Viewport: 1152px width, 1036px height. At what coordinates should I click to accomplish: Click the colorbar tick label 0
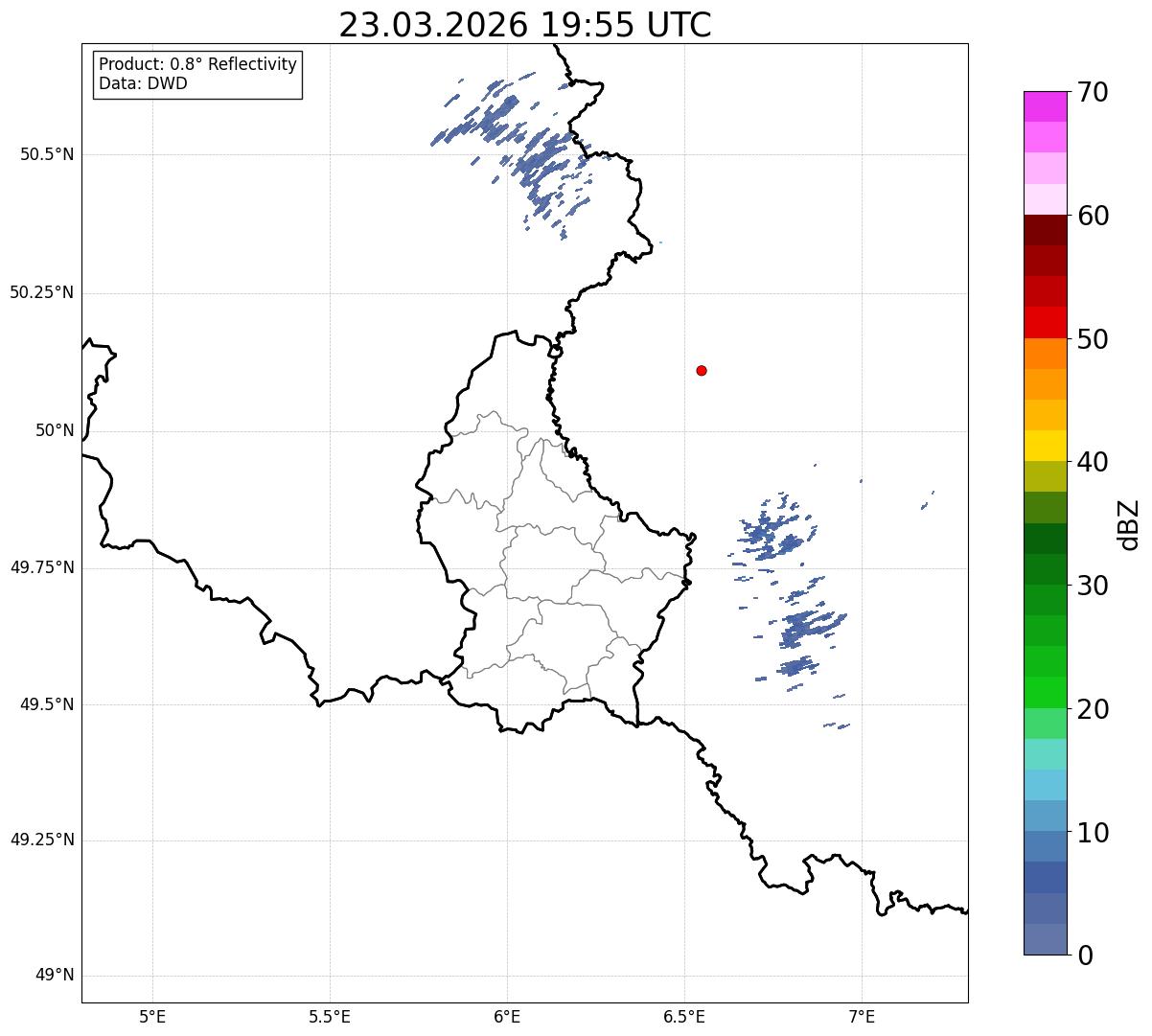click(x=1085, y=955)
